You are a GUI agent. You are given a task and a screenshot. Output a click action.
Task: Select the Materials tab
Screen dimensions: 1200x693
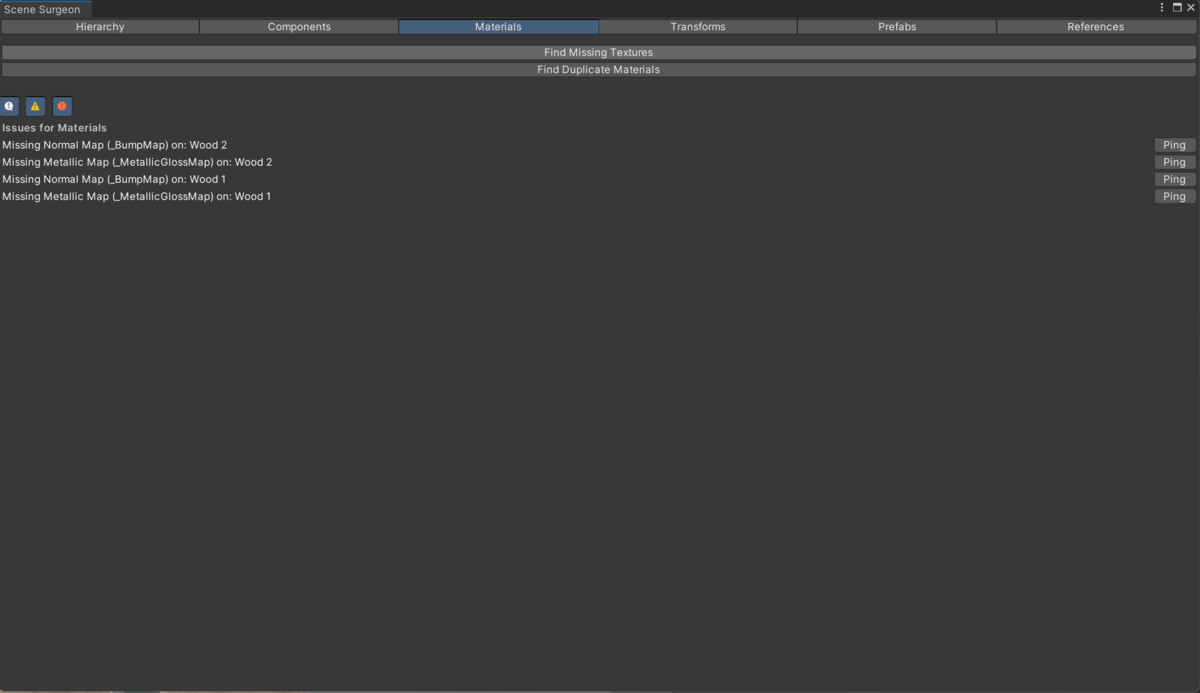(498, 27)
